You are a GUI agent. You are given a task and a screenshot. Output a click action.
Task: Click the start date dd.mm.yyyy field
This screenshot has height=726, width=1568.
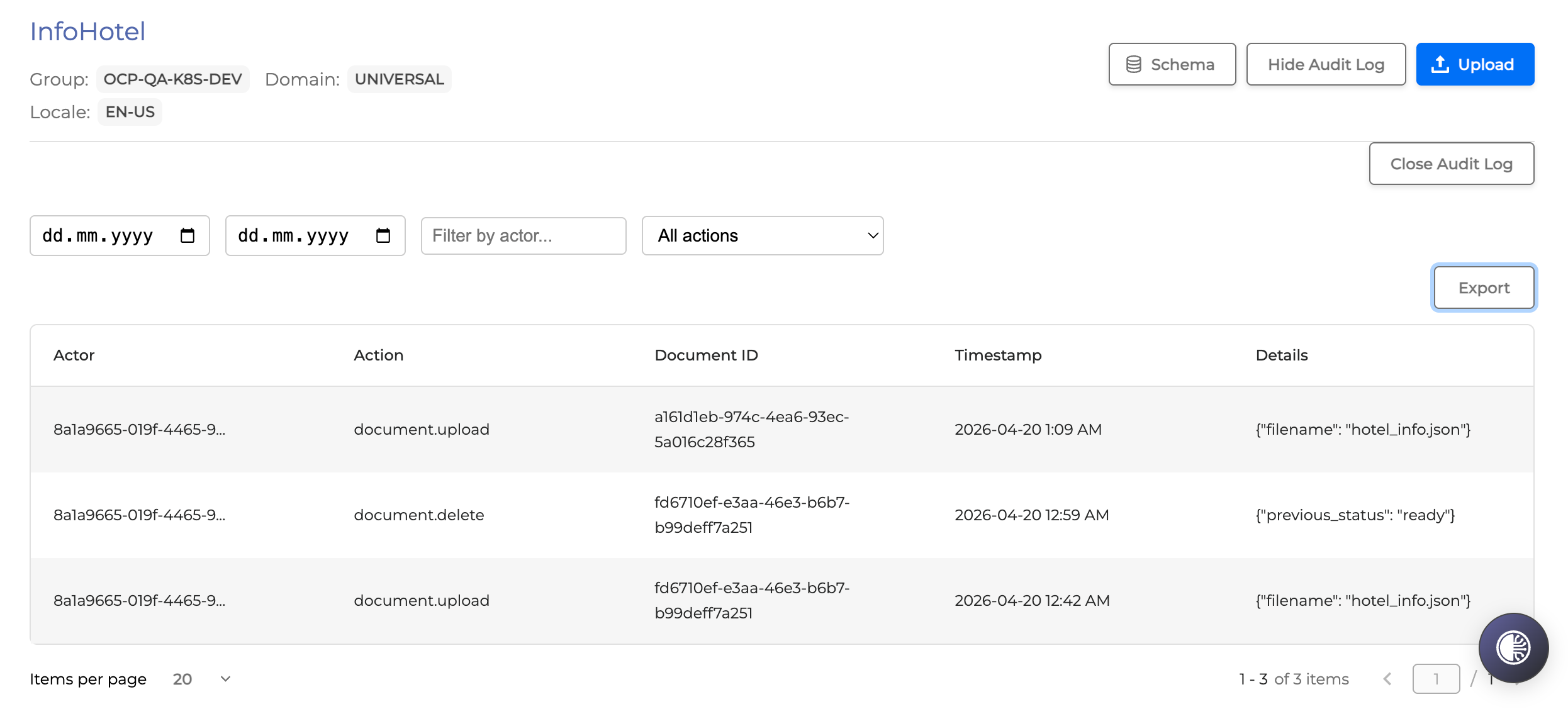click(98, 235)
